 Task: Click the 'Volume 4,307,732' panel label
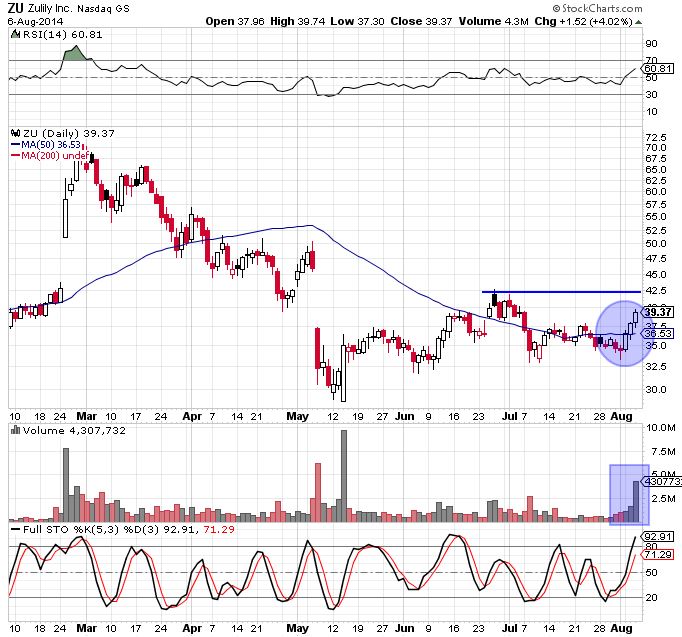74,430
